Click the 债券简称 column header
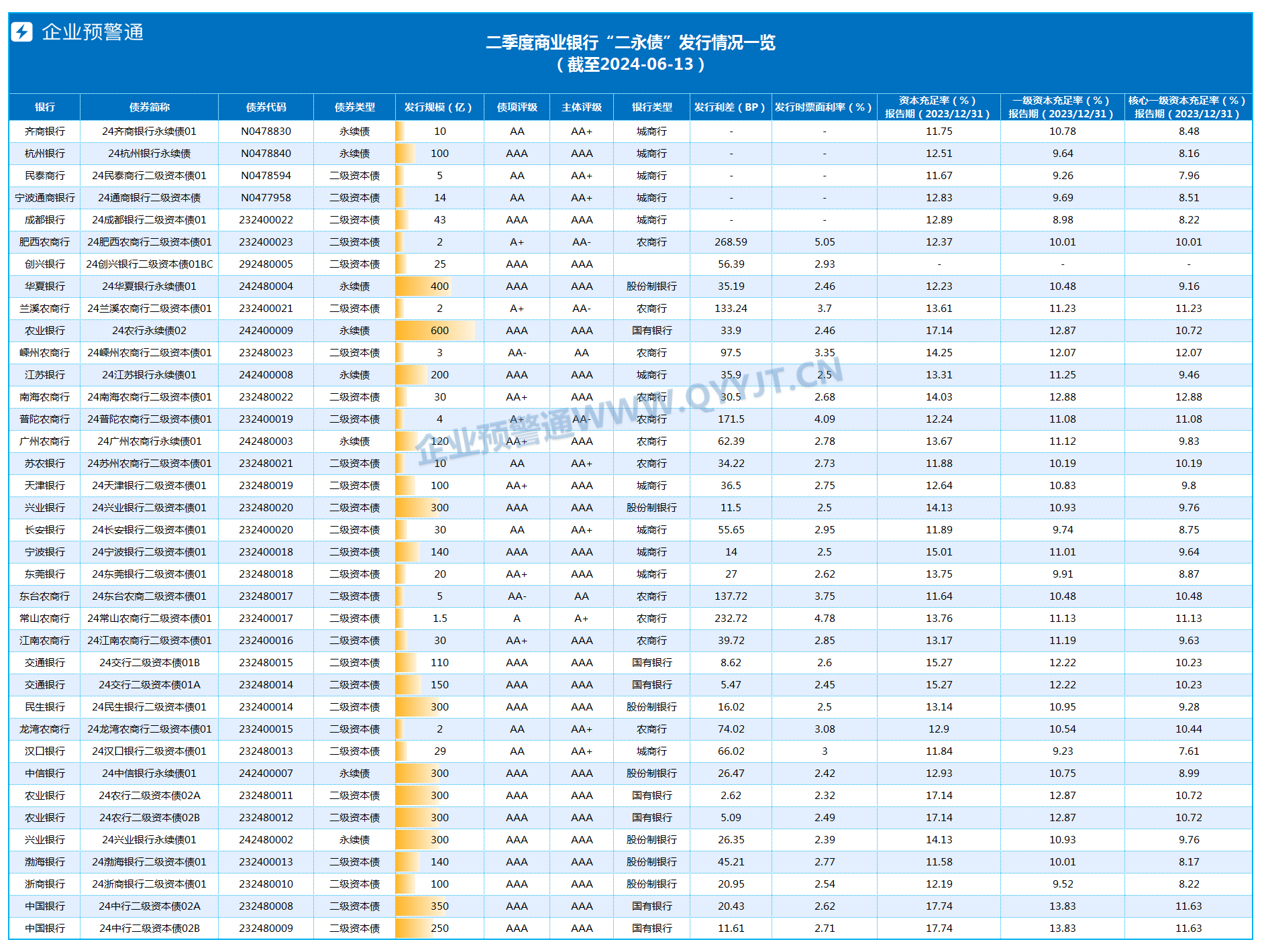1262x952 pixels. coord(150,107)
